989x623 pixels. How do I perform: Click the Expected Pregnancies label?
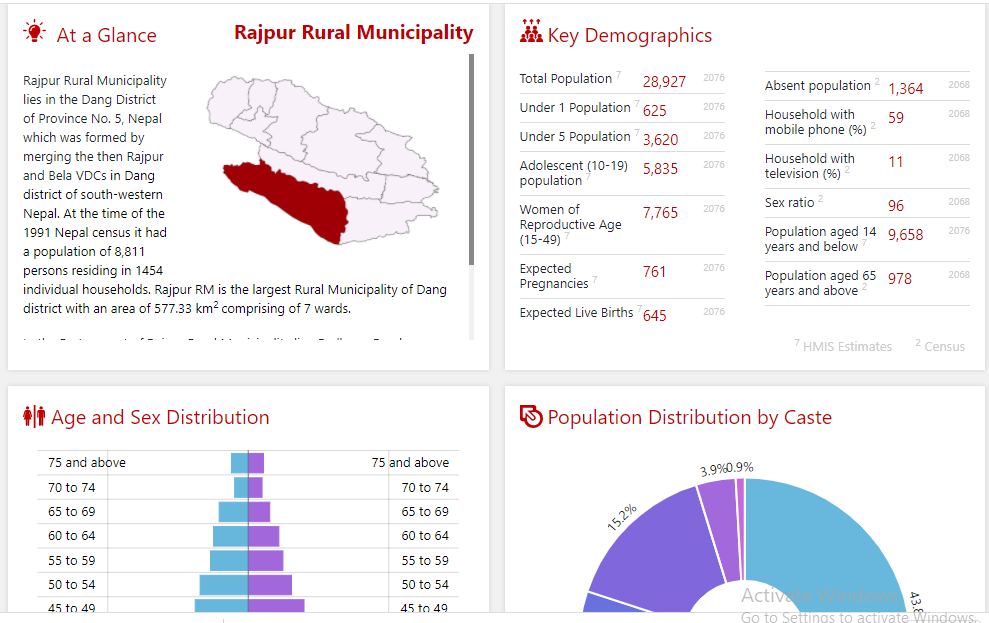(x=554, y=276)
